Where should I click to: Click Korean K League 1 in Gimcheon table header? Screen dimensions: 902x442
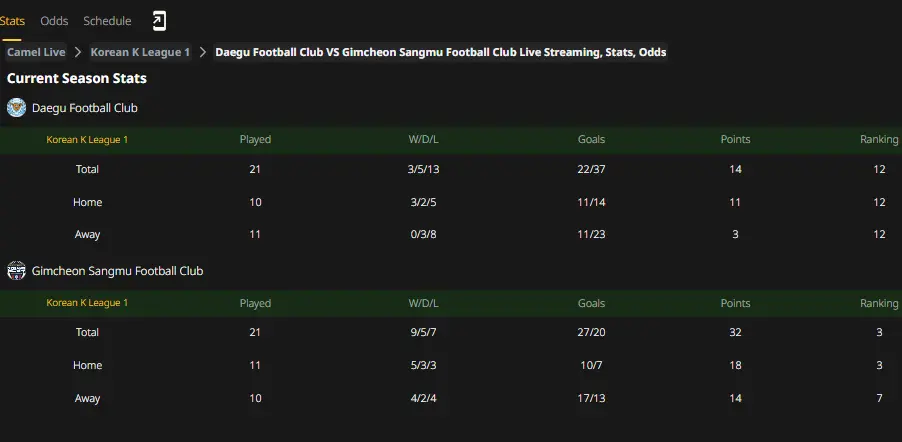coord(87,303)
